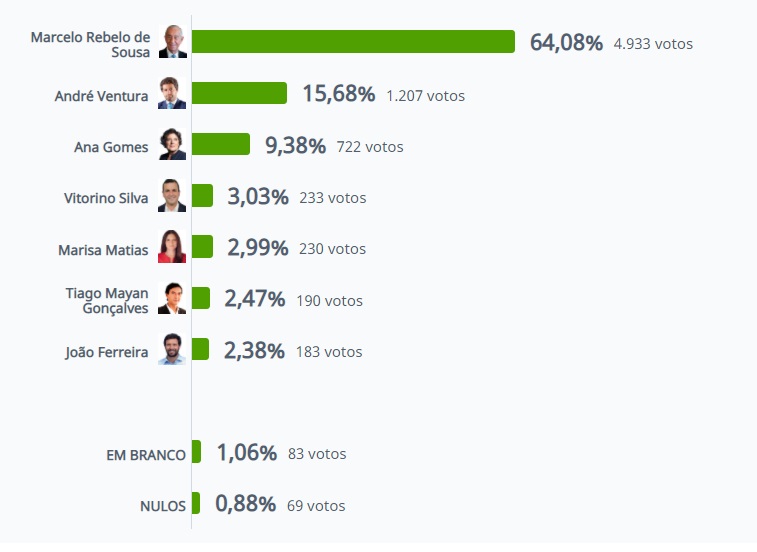The width and height of the screenshot is (757, 552).
Task: Click the 64,08% green result bar
Action: click(x=353, y=42)
